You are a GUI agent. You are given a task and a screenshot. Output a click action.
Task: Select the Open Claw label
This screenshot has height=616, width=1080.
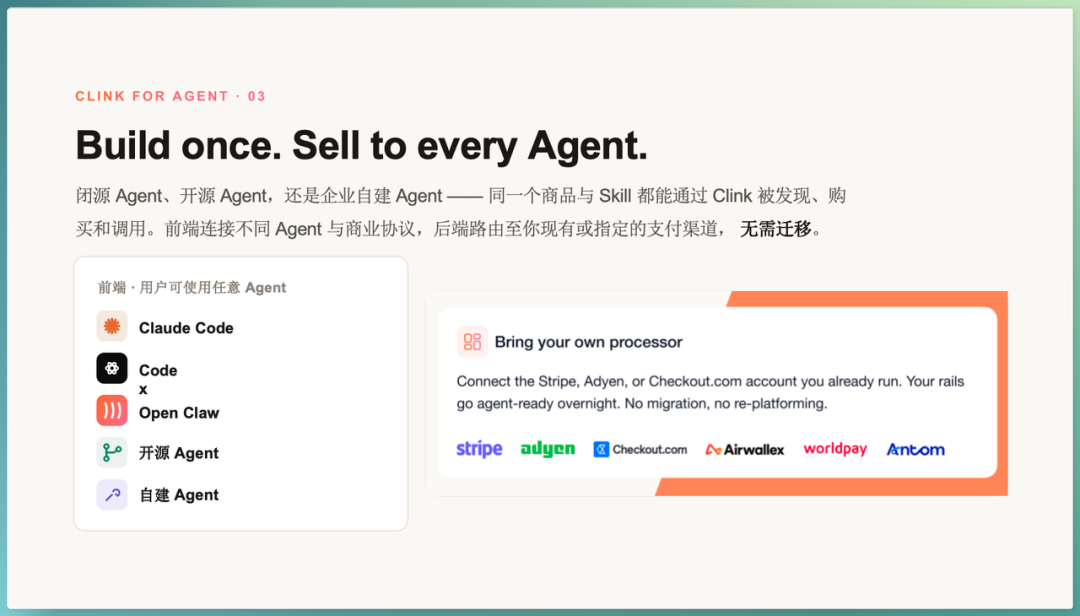coord(179,413)
